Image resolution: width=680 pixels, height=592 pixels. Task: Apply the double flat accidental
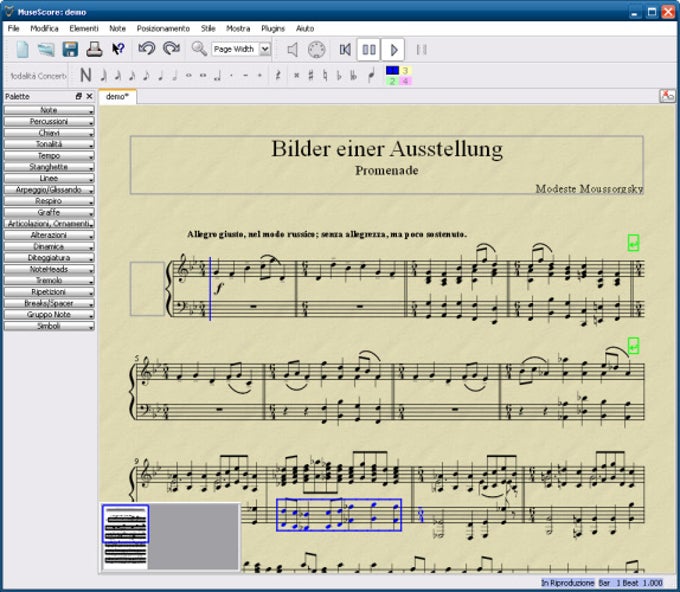click(x=354, y=75)
